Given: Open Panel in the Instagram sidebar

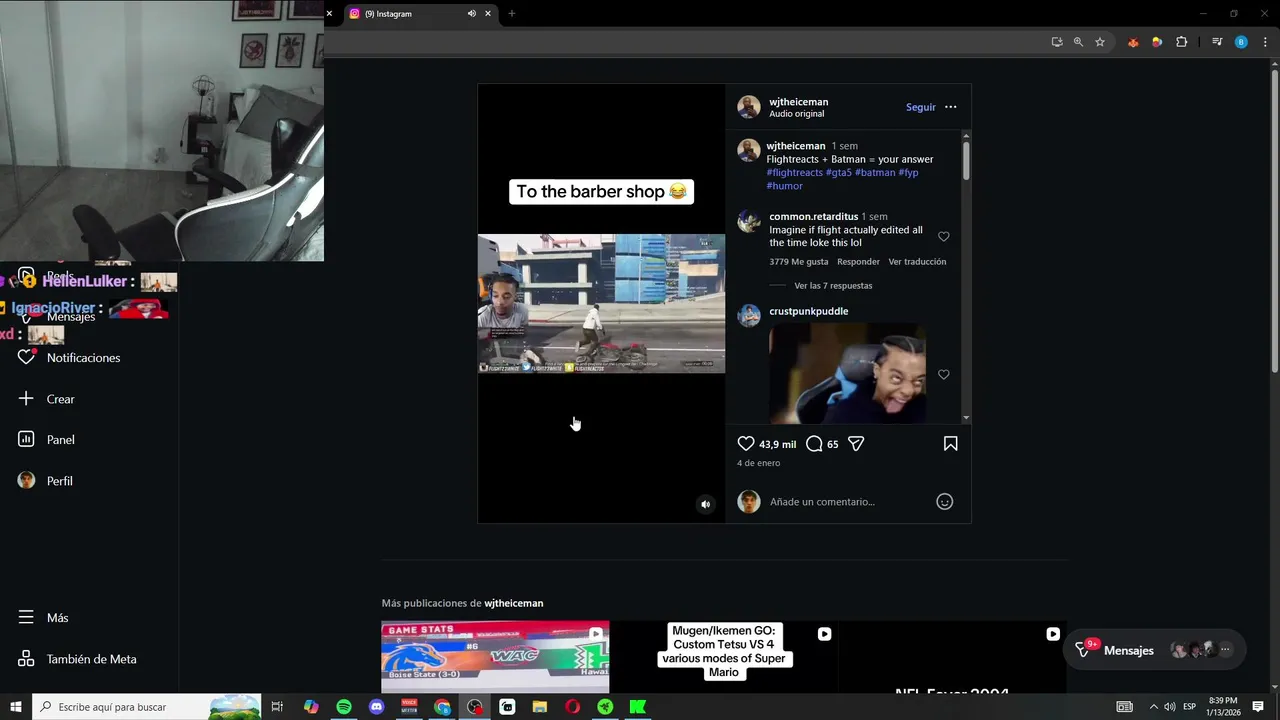Looking at the screenshot, I should click(x=46, y=440).
